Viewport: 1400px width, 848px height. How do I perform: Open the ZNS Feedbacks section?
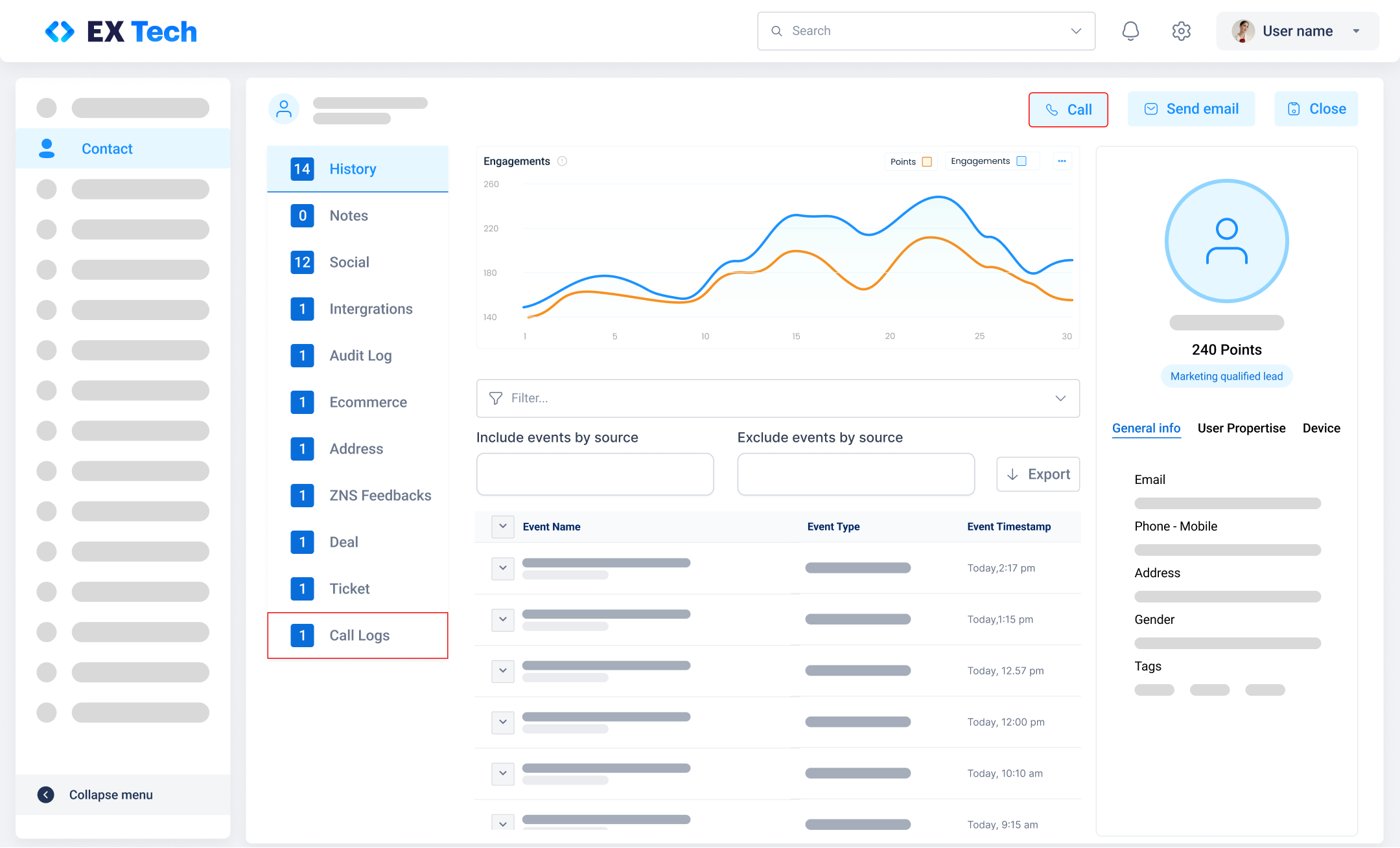(358, 496)
